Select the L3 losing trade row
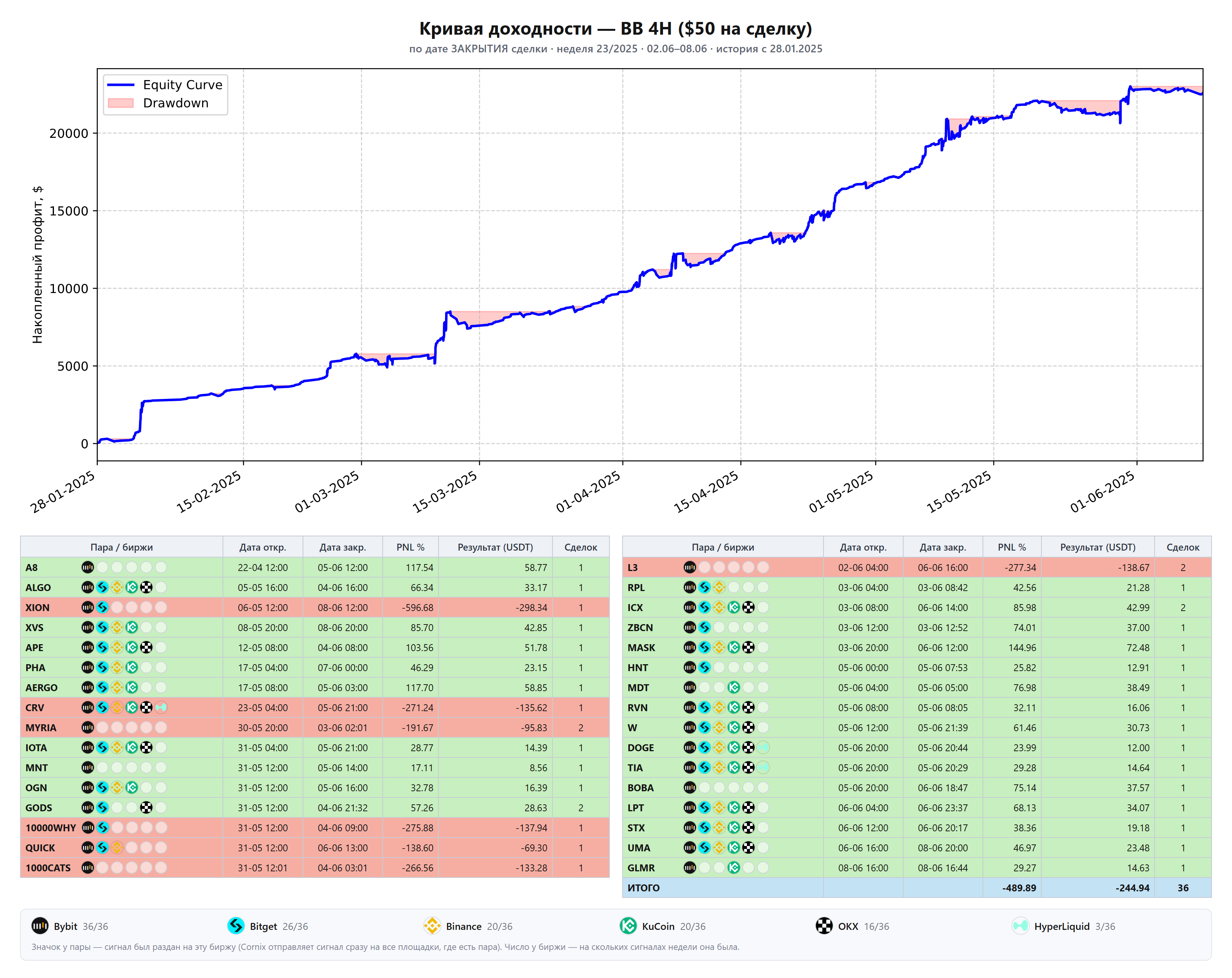This screenshot has width=1232, height=978. point(917,567)
